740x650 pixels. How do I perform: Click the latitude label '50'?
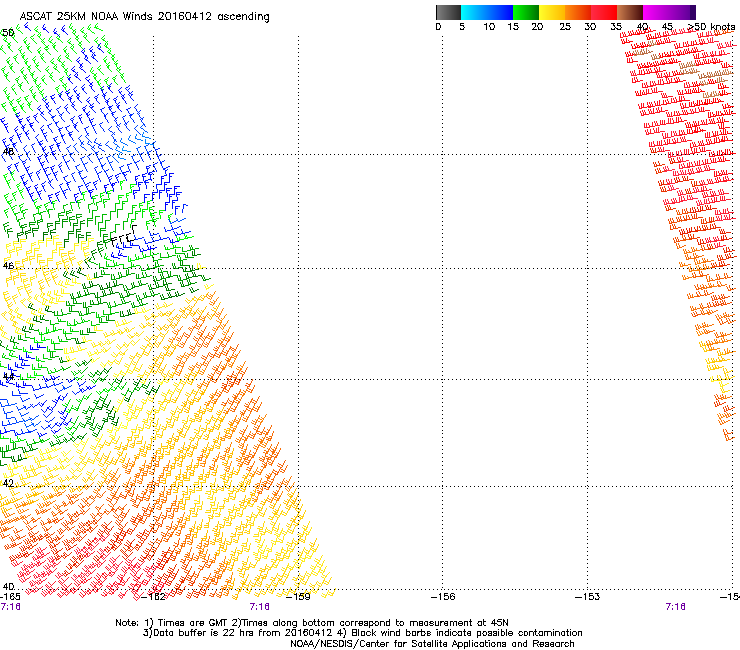(8, 33)
